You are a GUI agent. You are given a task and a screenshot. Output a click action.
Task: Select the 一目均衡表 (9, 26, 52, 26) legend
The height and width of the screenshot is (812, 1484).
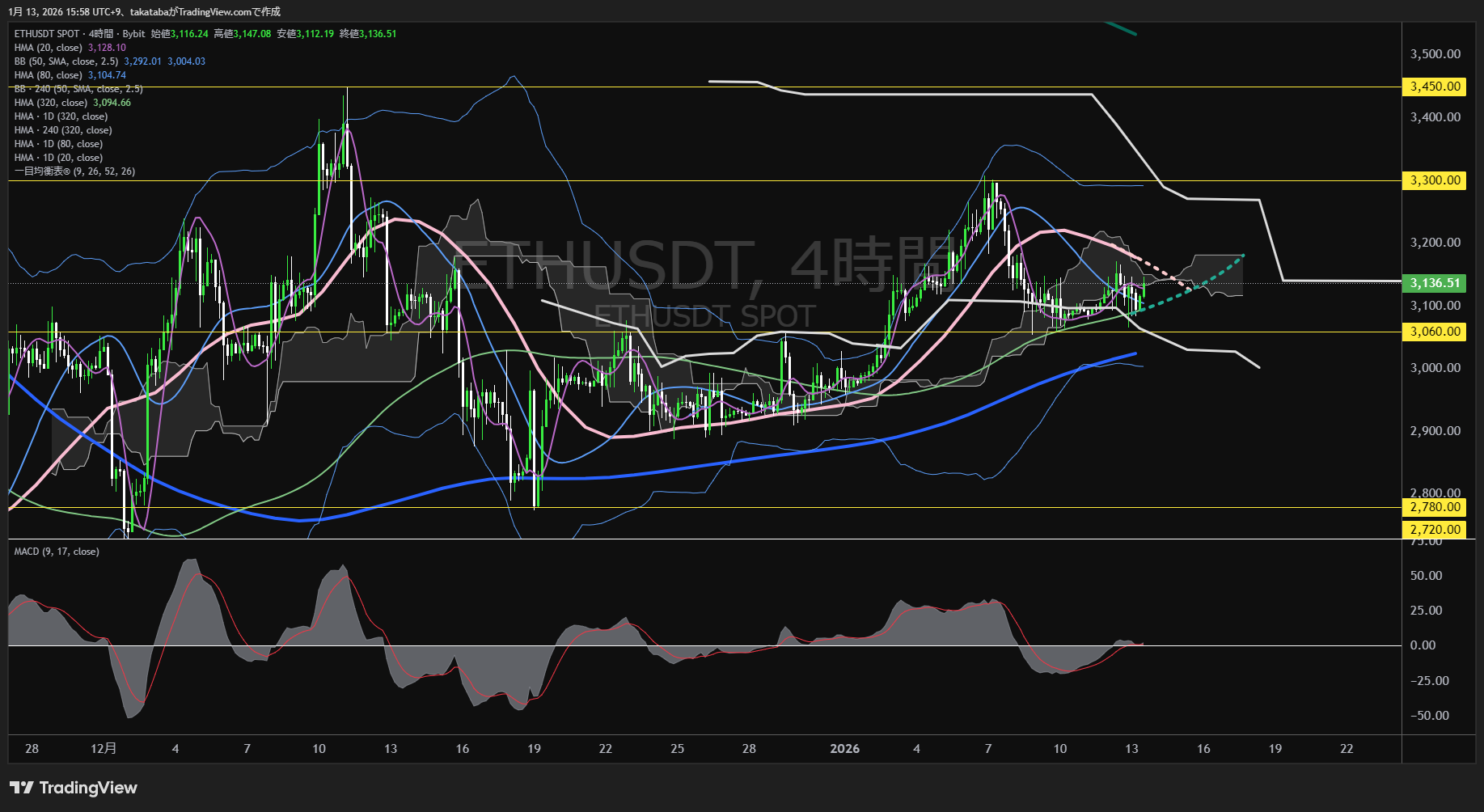click(x=74, y=171)
